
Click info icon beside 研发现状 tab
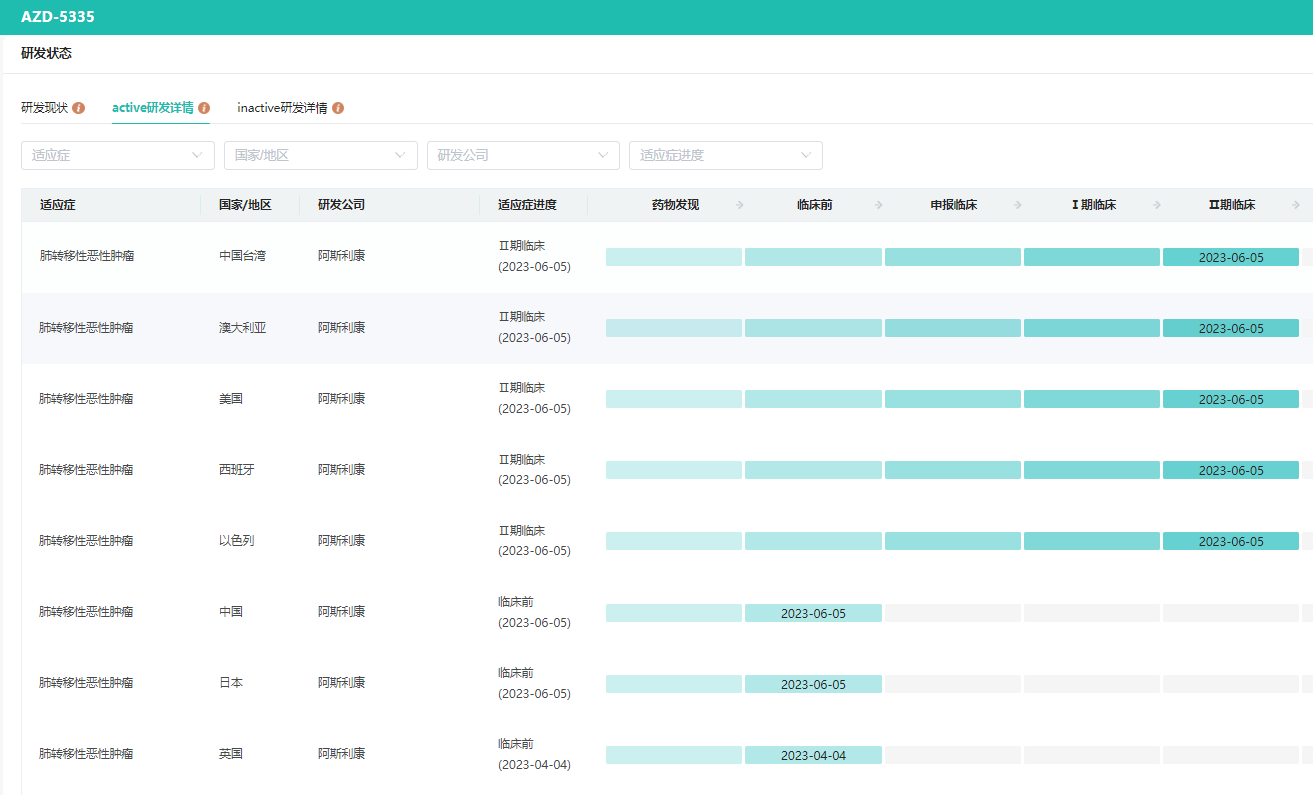pos(79,108)
